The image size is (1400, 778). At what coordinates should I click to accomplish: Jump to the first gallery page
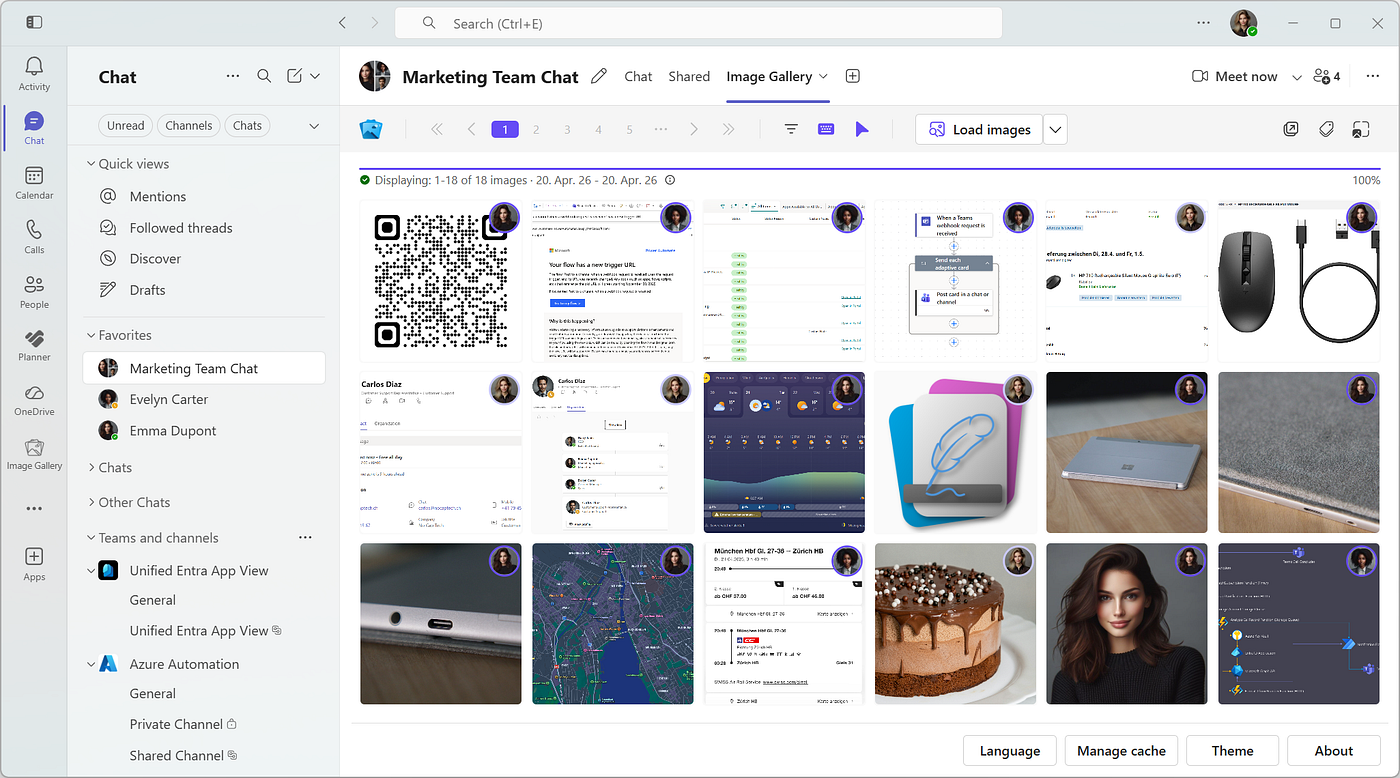(437, 129)
